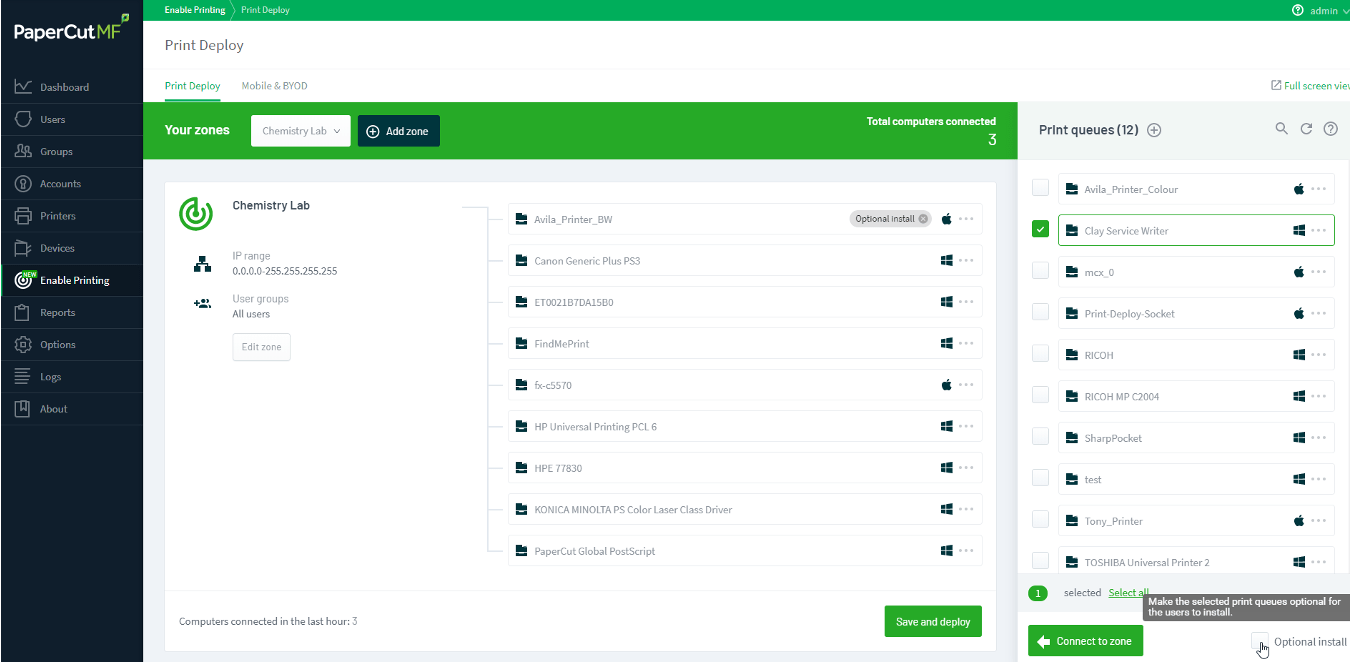The height and width of the screenshot is (662, 1350).
Task: Remove Optional install tag from Avila_Printer_BW
Action: [x=923, y=219]
